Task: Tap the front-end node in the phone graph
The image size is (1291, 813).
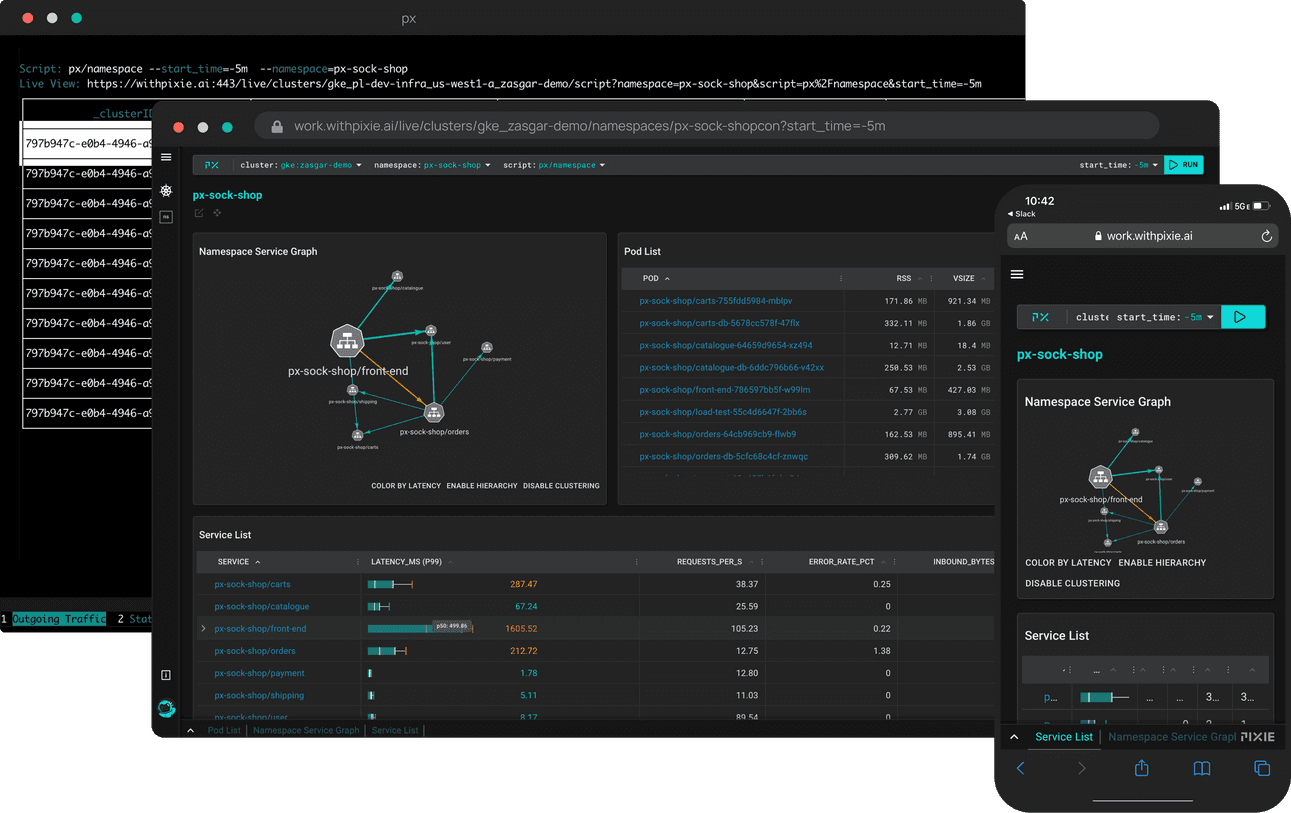Action: (x=1101, y=478)
